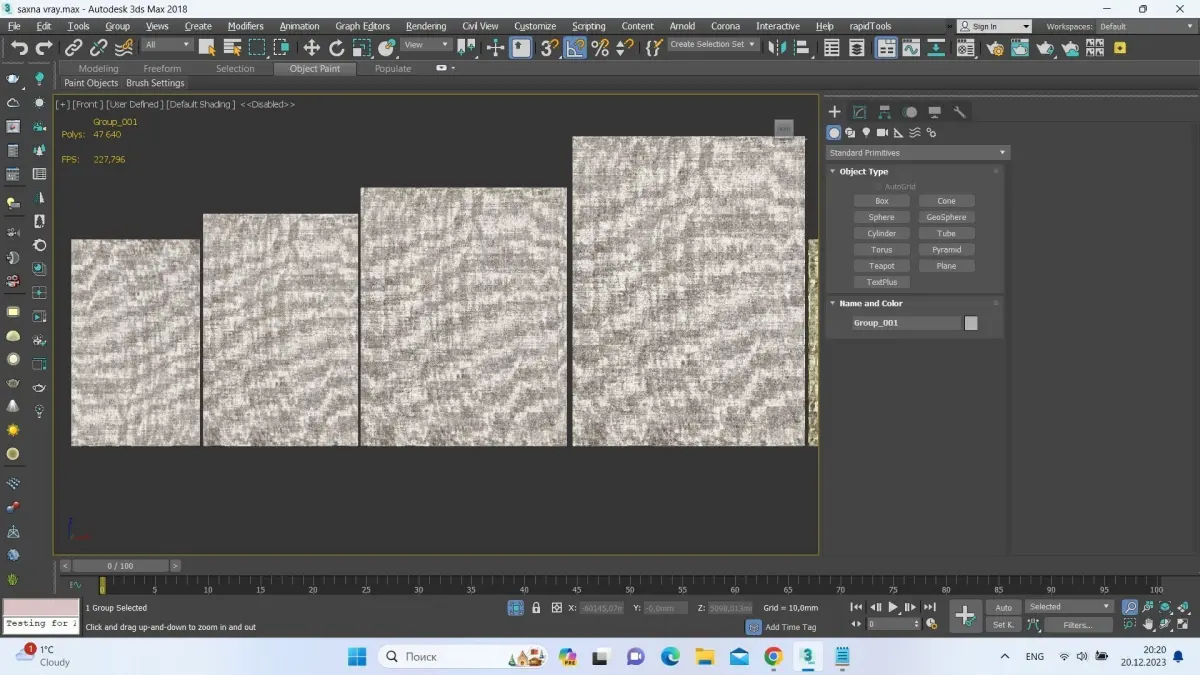
Task: Open the selection filter All dropdown
Action: pyautogui.click(x=167, y=45)
